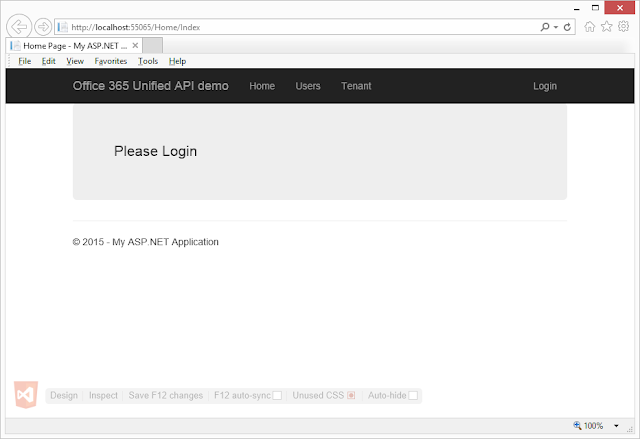This screenshot has width=640, height=439.
Task: Open a new blank tab
Action: coord(153,46)
